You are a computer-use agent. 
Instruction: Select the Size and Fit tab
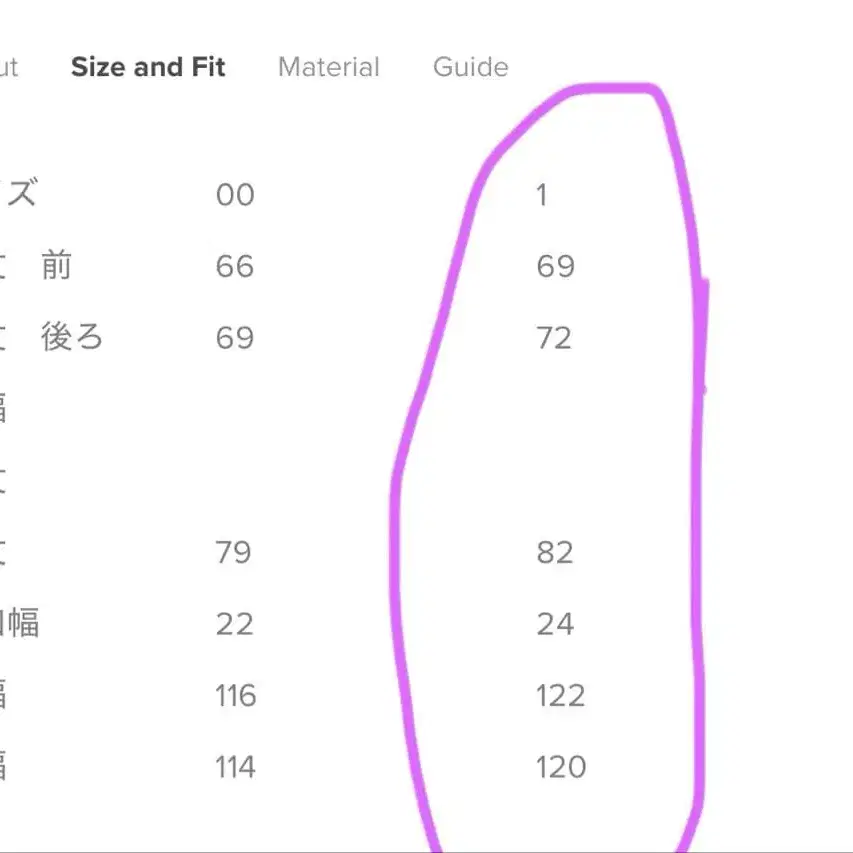(147, 67)
